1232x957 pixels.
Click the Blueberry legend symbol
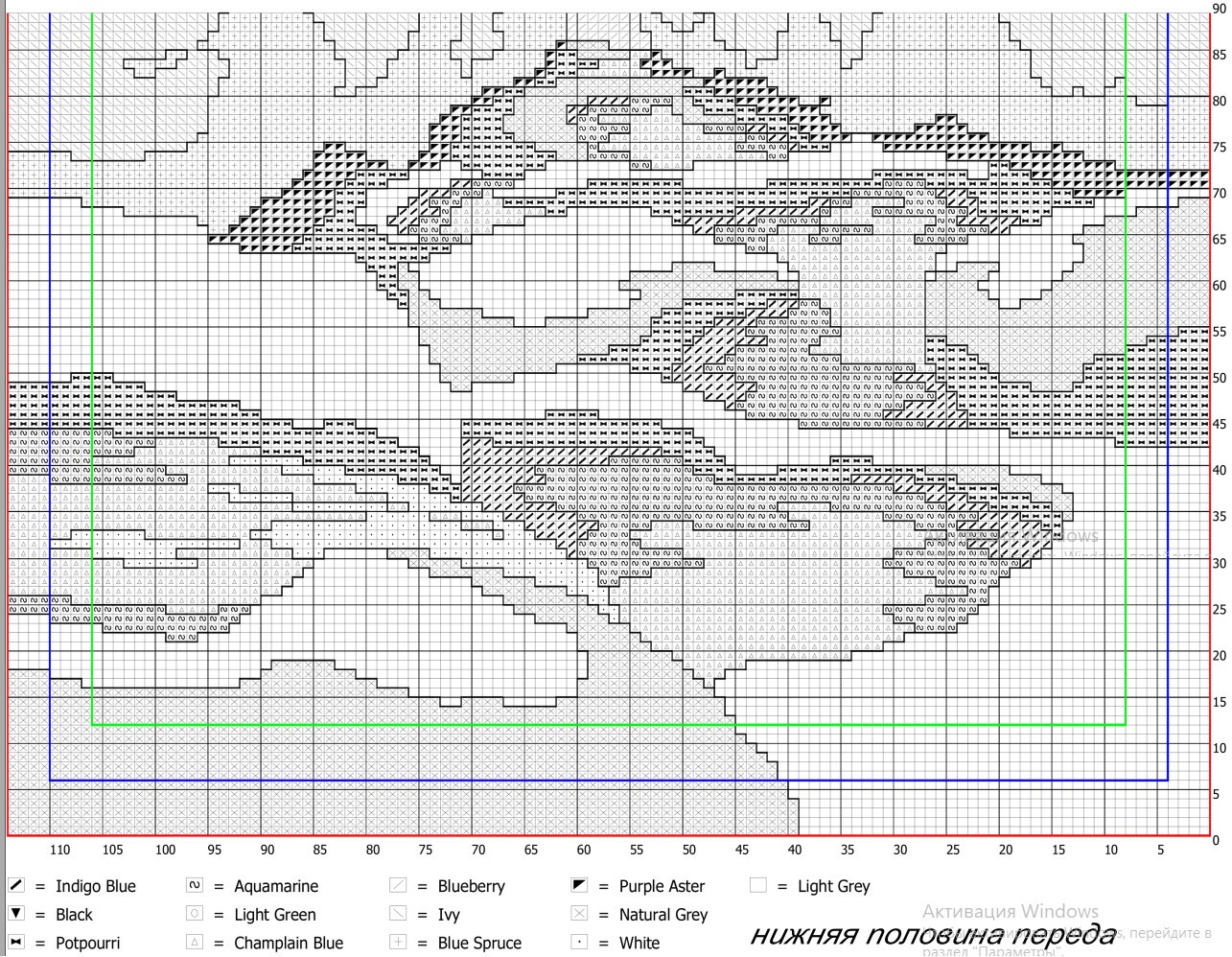pyautogui.click(x=399, y=885)
